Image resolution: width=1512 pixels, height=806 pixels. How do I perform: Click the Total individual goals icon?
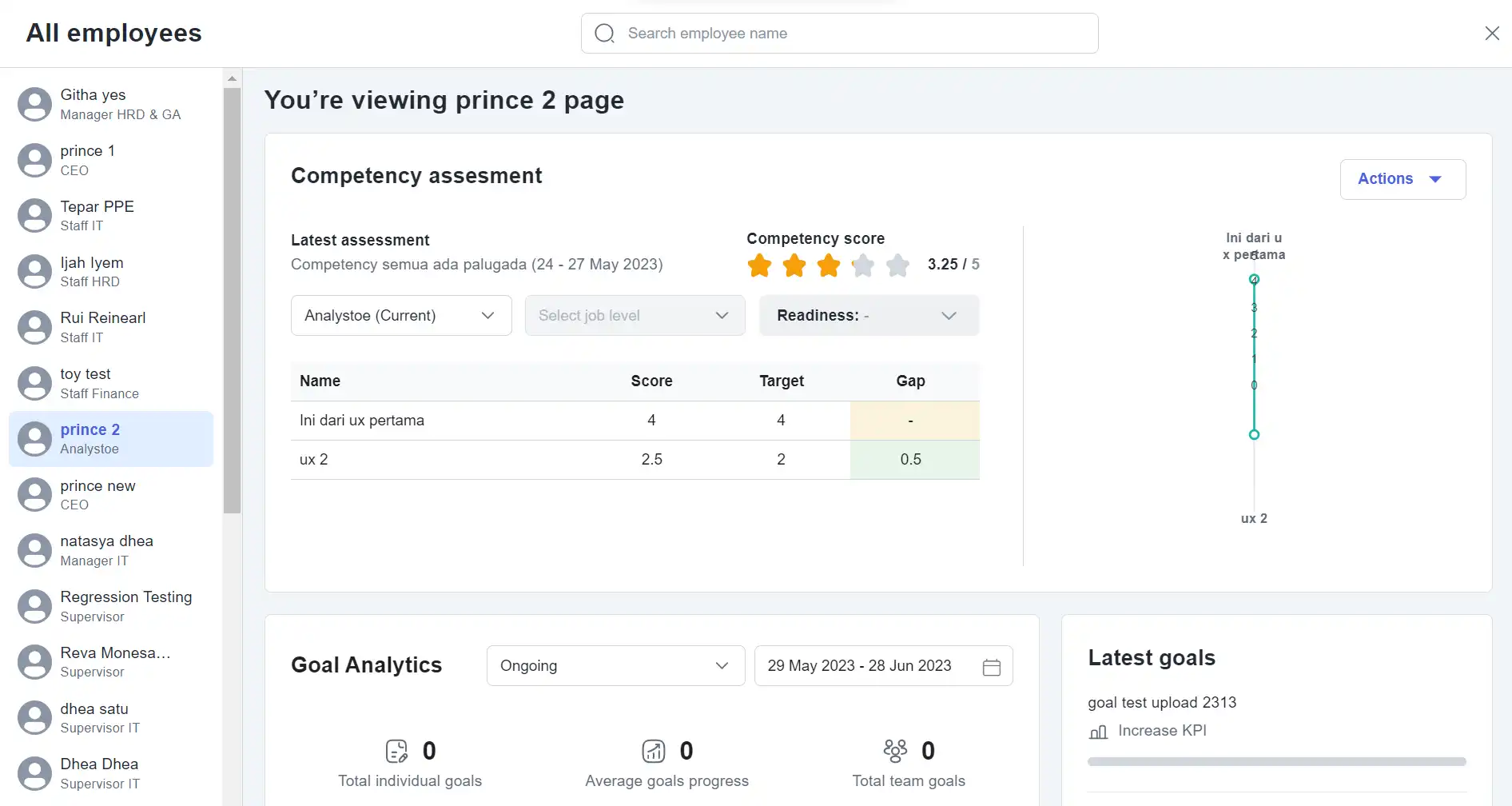tap(396, 751)
